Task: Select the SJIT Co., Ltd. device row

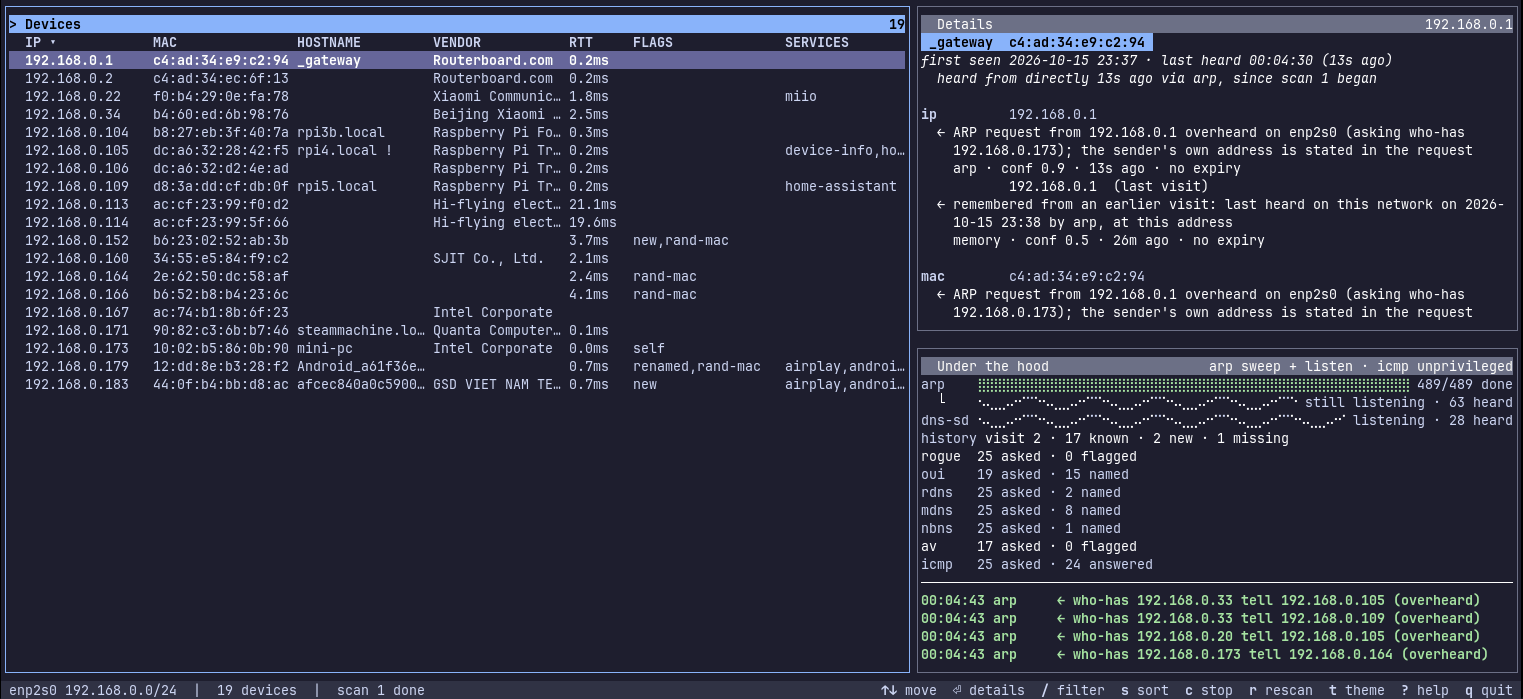Action: point(457,259)
